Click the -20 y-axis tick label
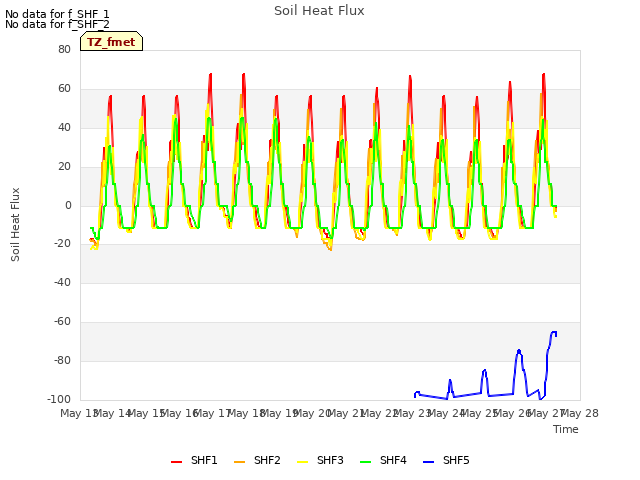Screen dimensions: 640x480 pos(62,244)
